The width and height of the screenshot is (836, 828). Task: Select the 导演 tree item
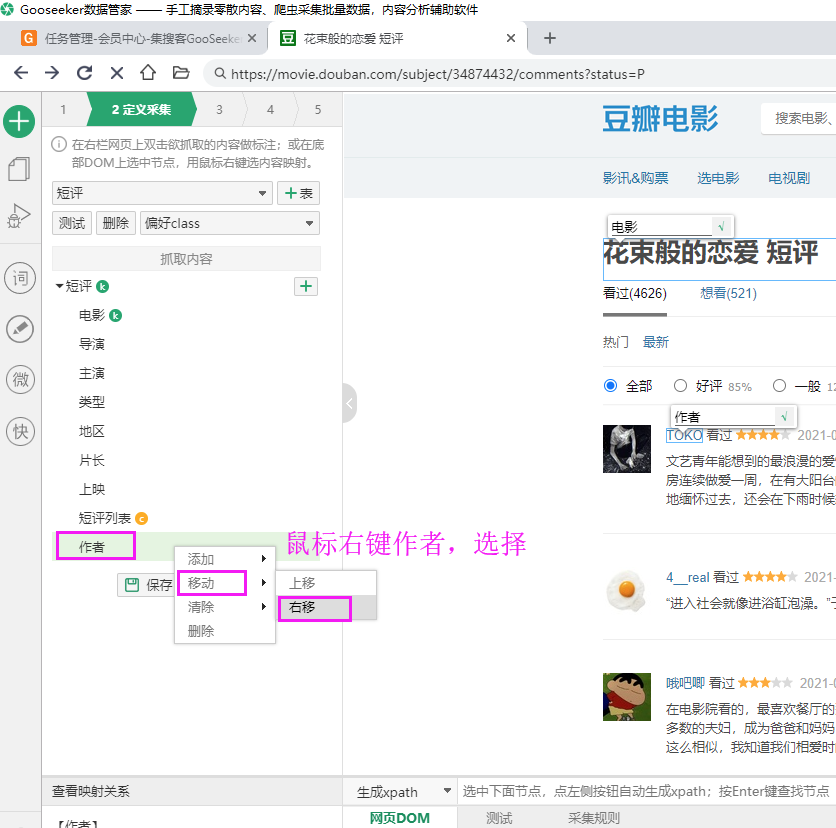92,344
